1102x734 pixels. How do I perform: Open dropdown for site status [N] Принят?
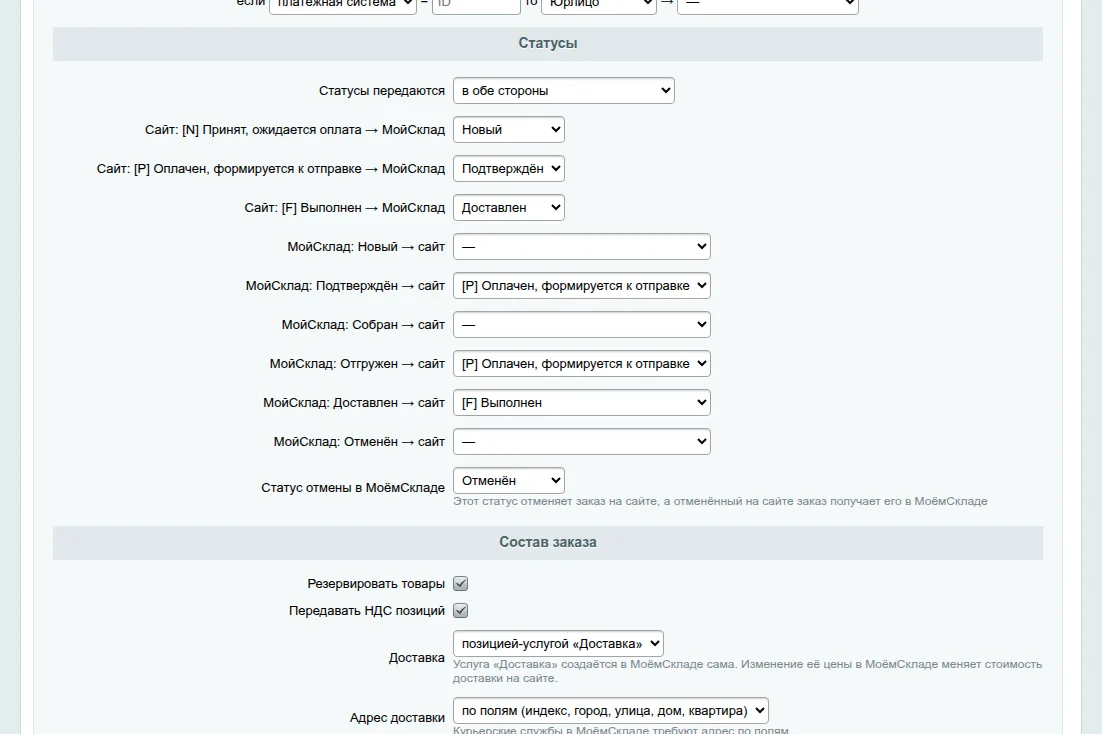(x=509, y=129)
